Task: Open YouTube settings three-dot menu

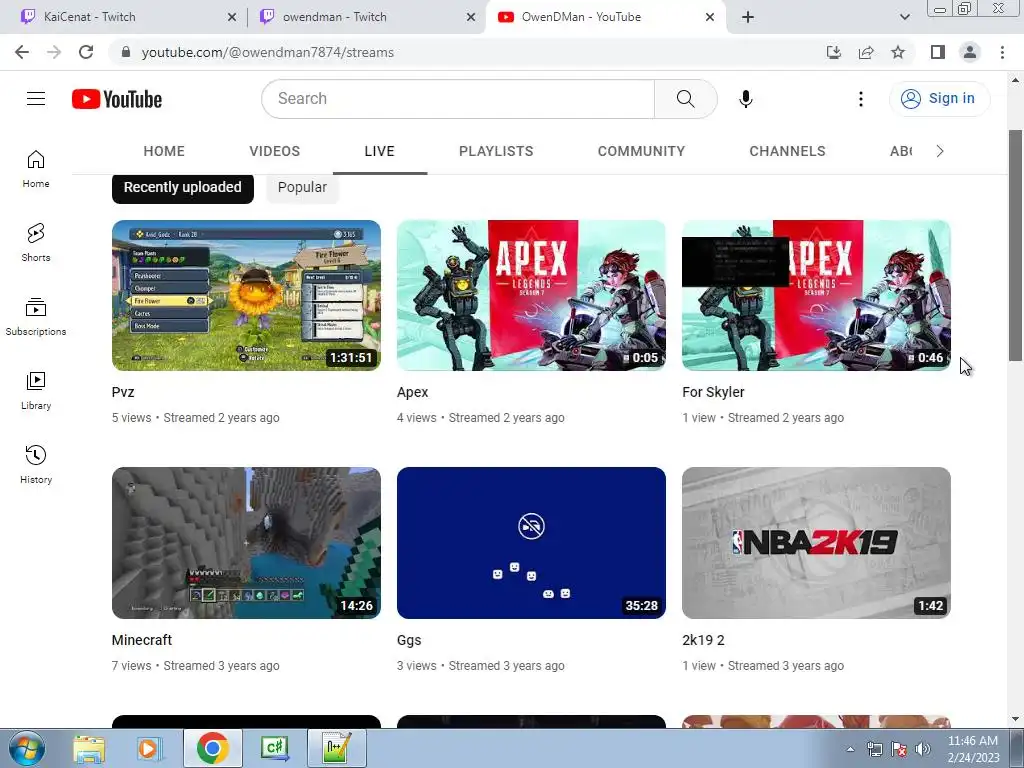Action: tap(861, 99)
